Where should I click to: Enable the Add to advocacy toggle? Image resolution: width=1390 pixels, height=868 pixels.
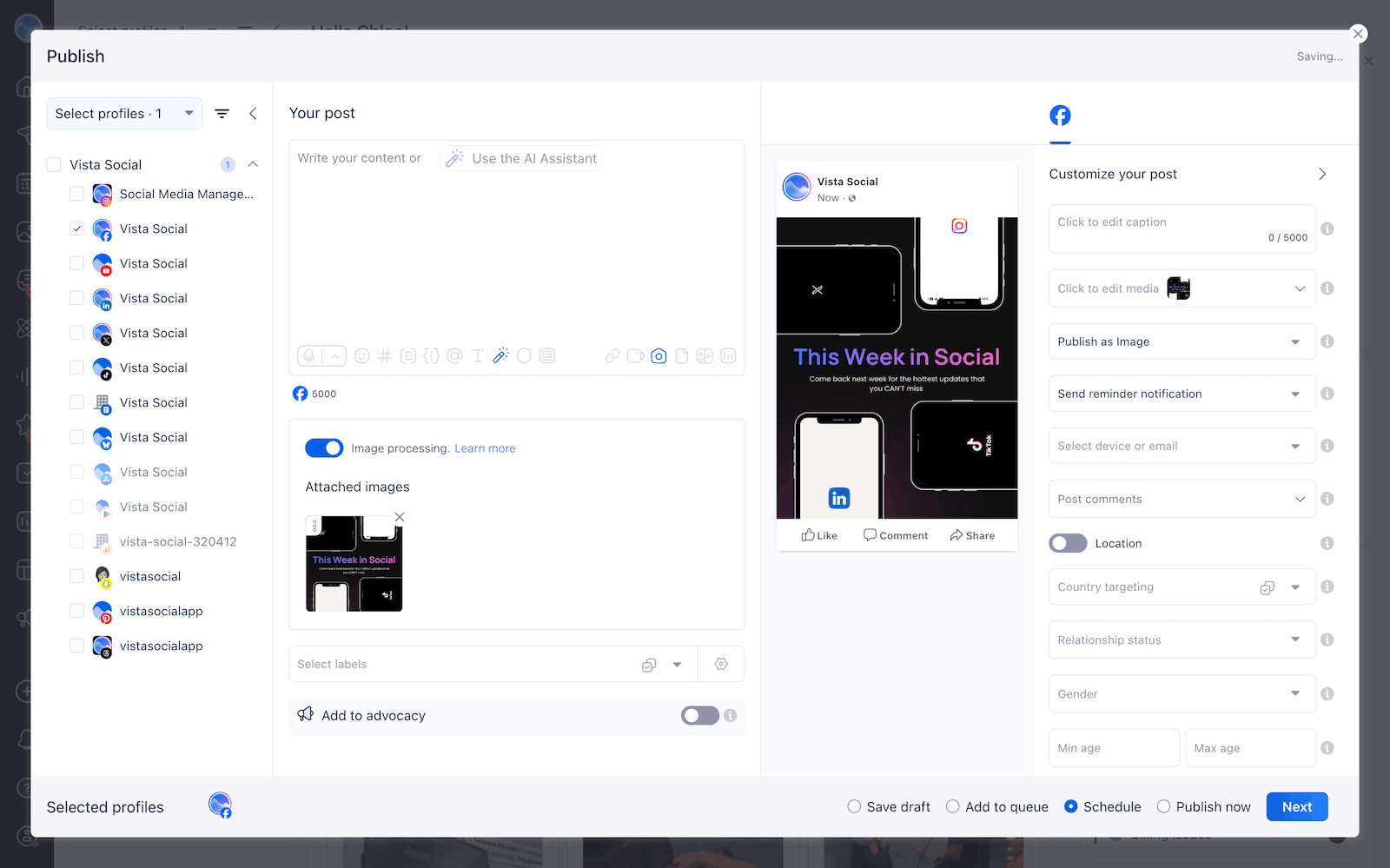[x=700, y=716]
